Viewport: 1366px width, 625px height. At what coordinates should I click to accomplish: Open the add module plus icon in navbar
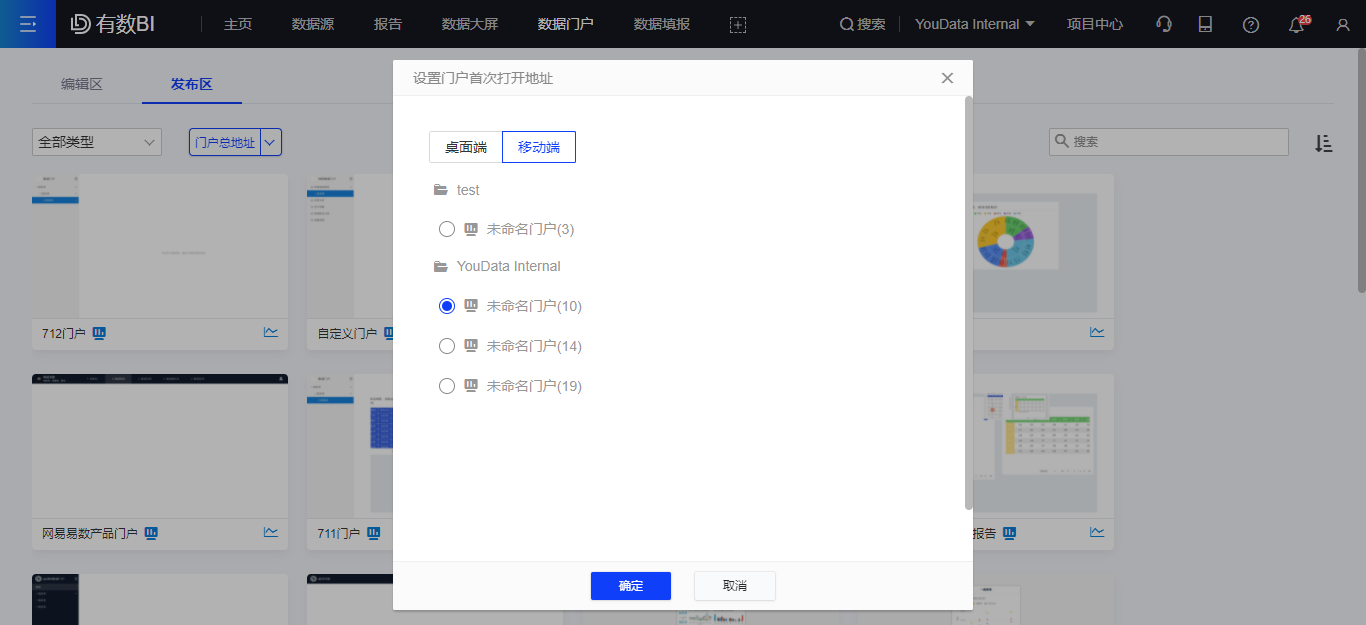pyautogui.click(x=738, y=24)
